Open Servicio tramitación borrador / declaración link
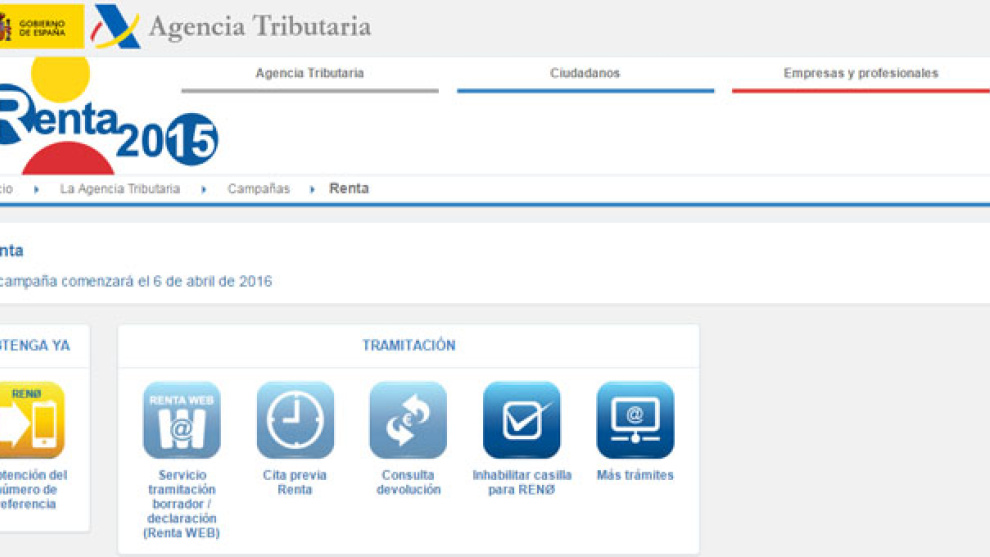 181,504
